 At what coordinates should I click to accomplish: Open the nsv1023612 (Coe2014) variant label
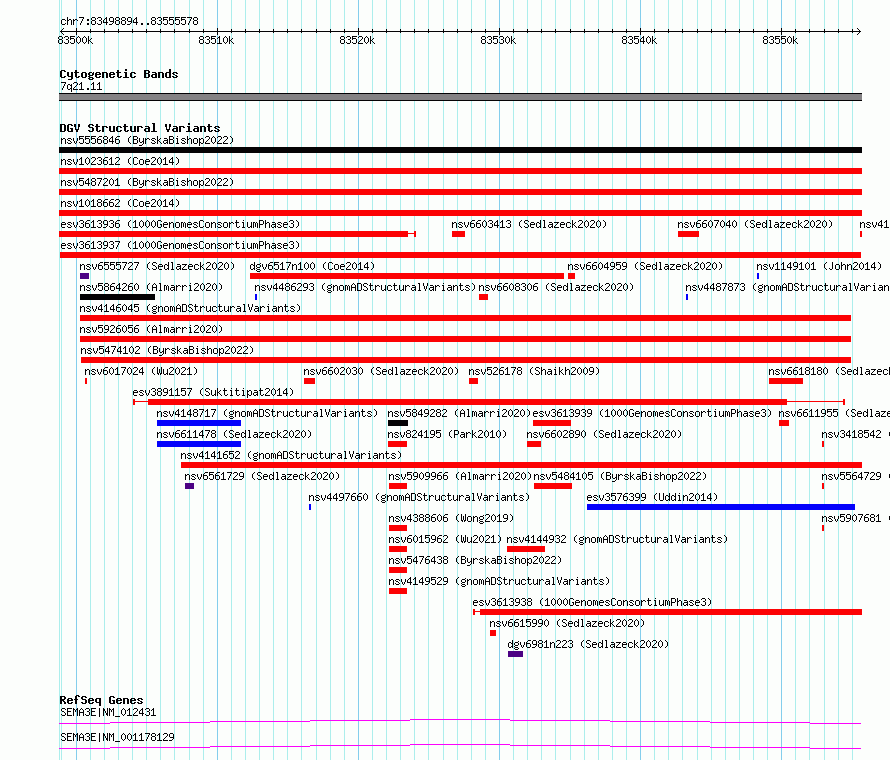pos(120,161)
